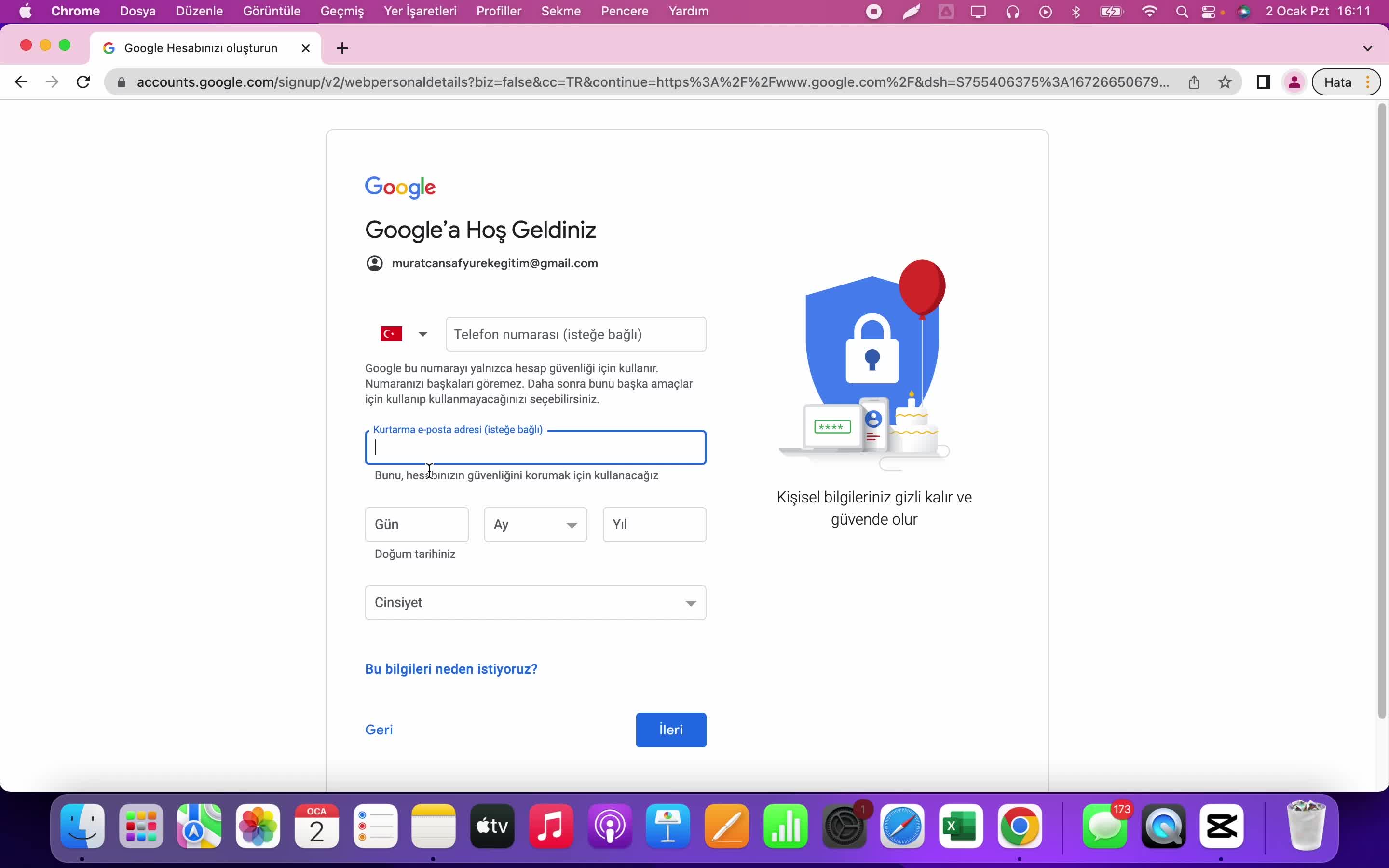The height and width of the screenshot is (868, 1389).
Task: Click the address bar URL
Action: point(653,82)
